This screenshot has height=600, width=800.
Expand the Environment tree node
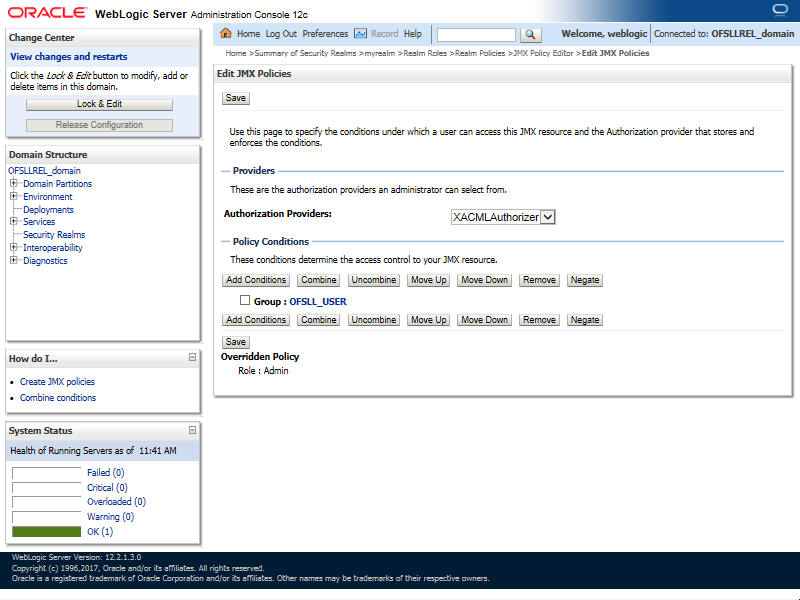tap(14, 195)
